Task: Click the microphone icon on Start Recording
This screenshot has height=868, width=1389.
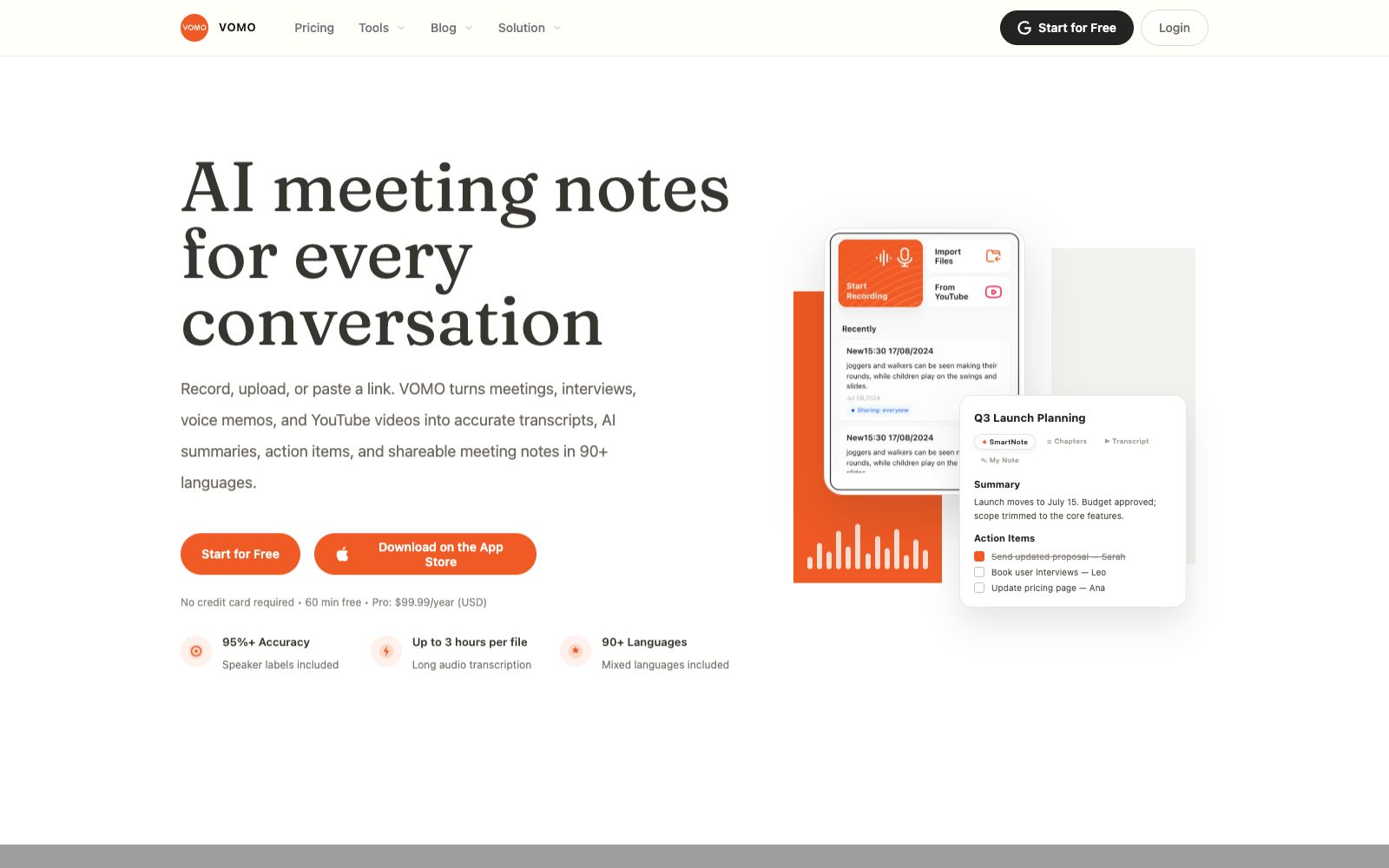Action: click(905, 257)
